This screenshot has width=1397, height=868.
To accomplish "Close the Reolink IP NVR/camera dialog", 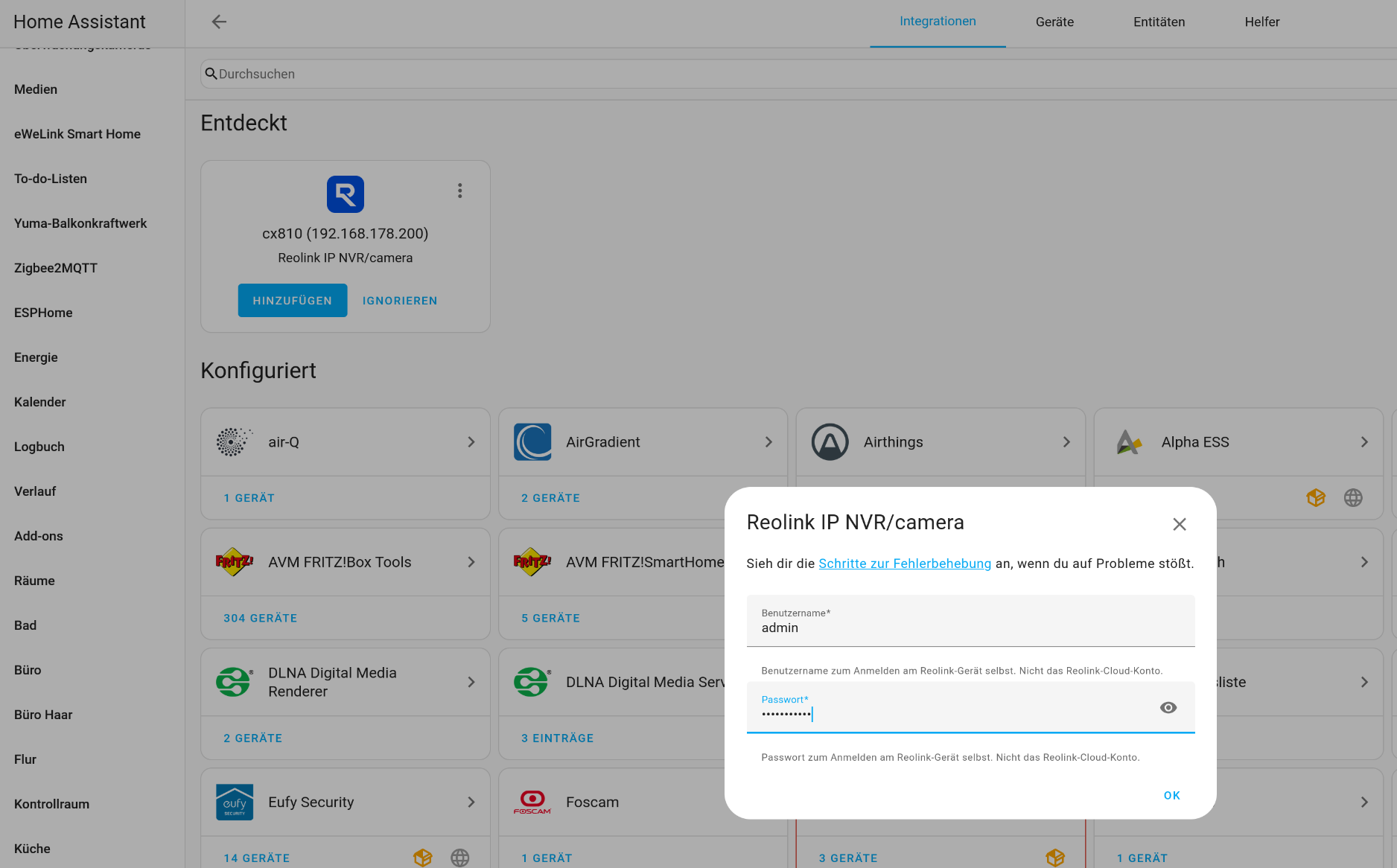I will coord(1180,524).
